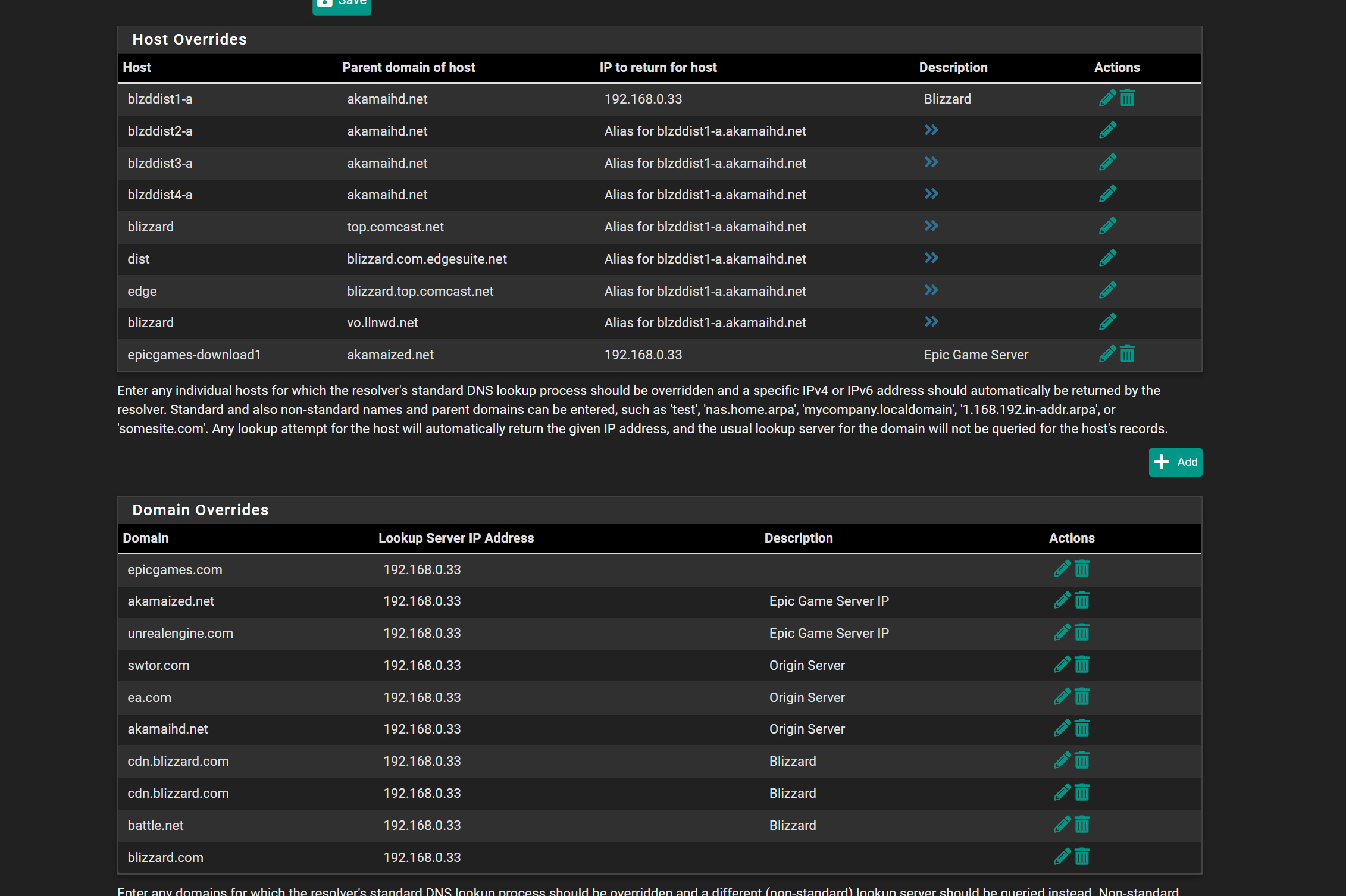Image resolution: width=1346 pixels, height=896 pixels.
Task: Edit the ea.com domain override
Action: coord(1062,697)
